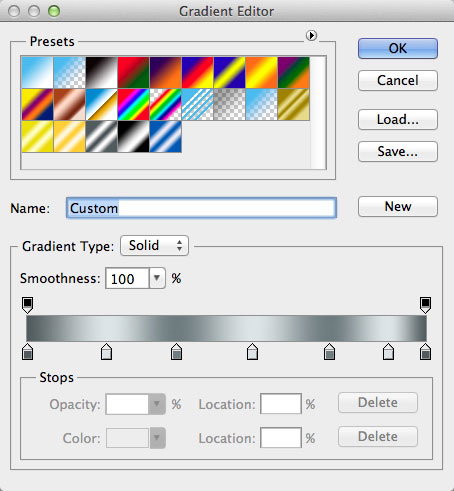Select the transparent stripes gradient preset
The width and height of the screenshot is (454, 491).
pyautogui.click(x=197, y=104)
